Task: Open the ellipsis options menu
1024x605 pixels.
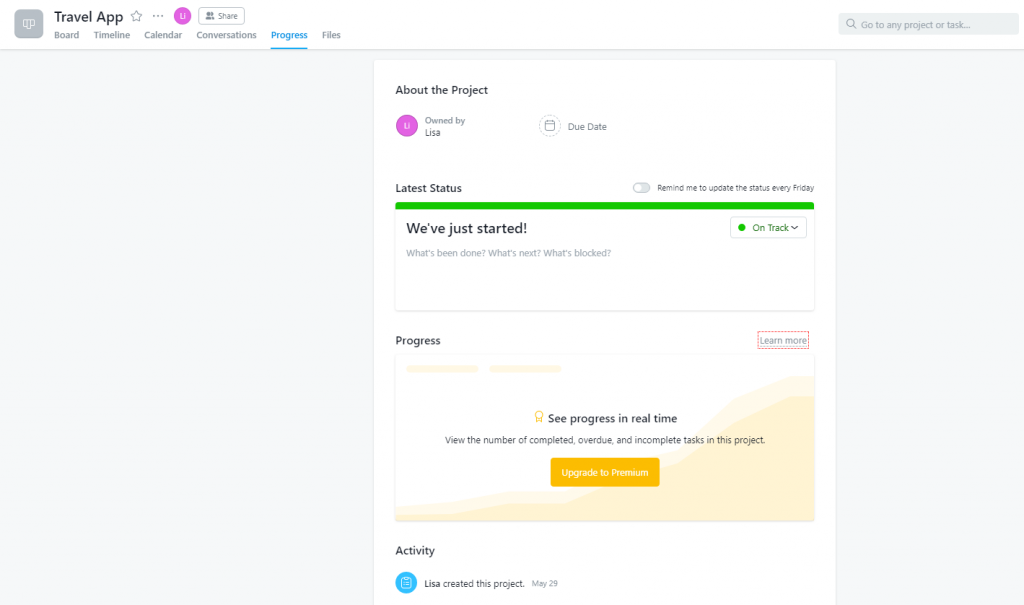Action: tap(157, 15)
